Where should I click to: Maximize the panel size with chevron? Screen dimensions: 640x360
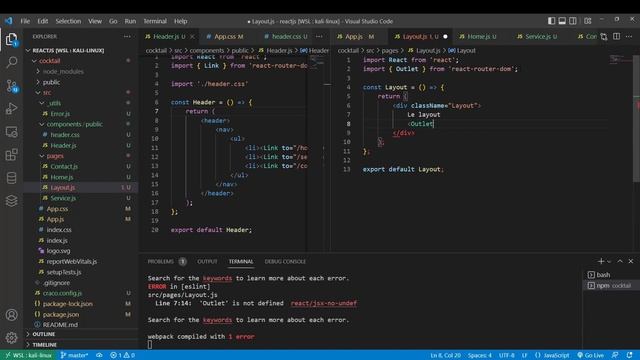[620, 261]
